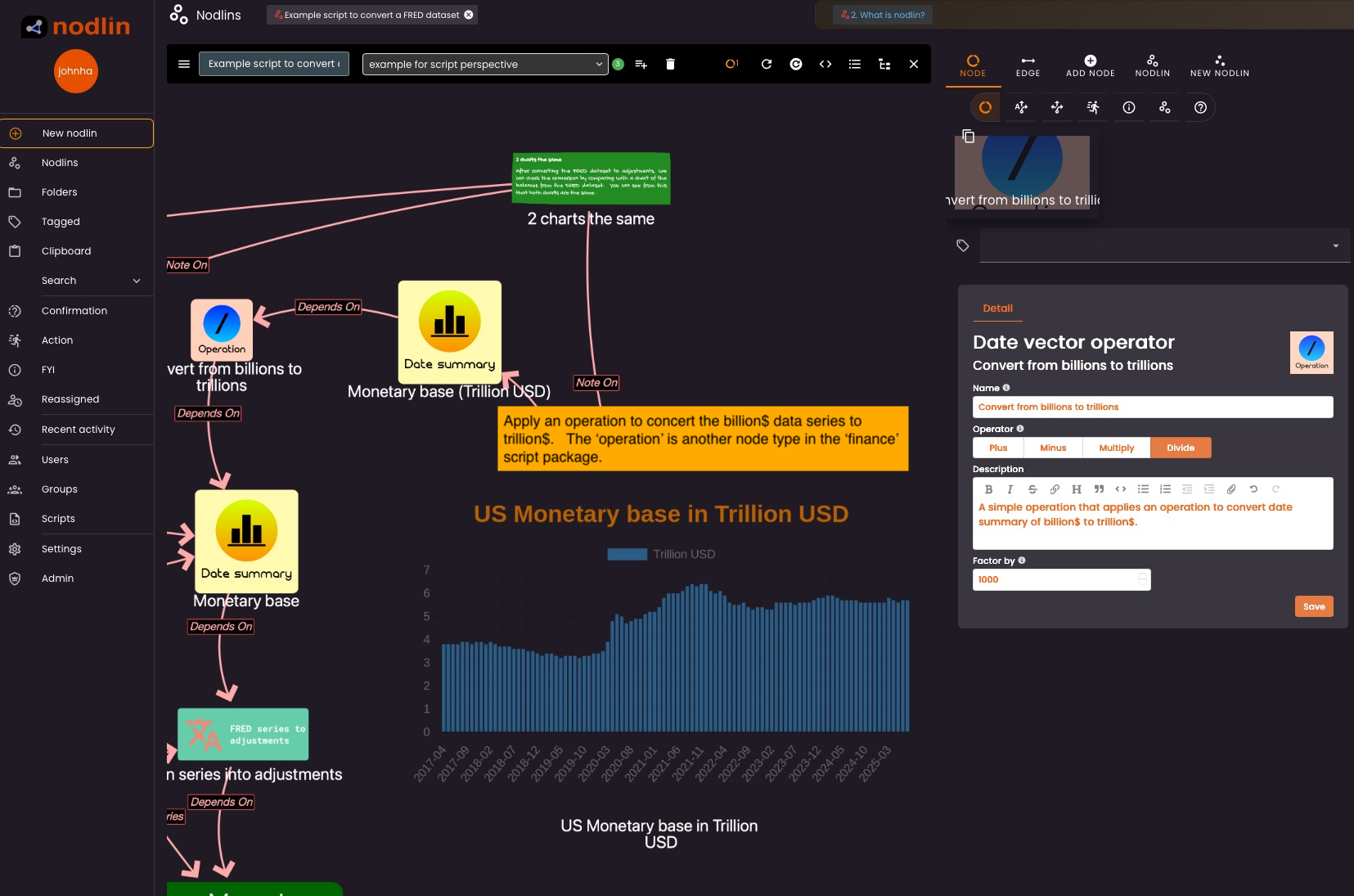Click the refresh icon in canvas toolbar
The image size is (1354, 896).
(x=767, y=64)
